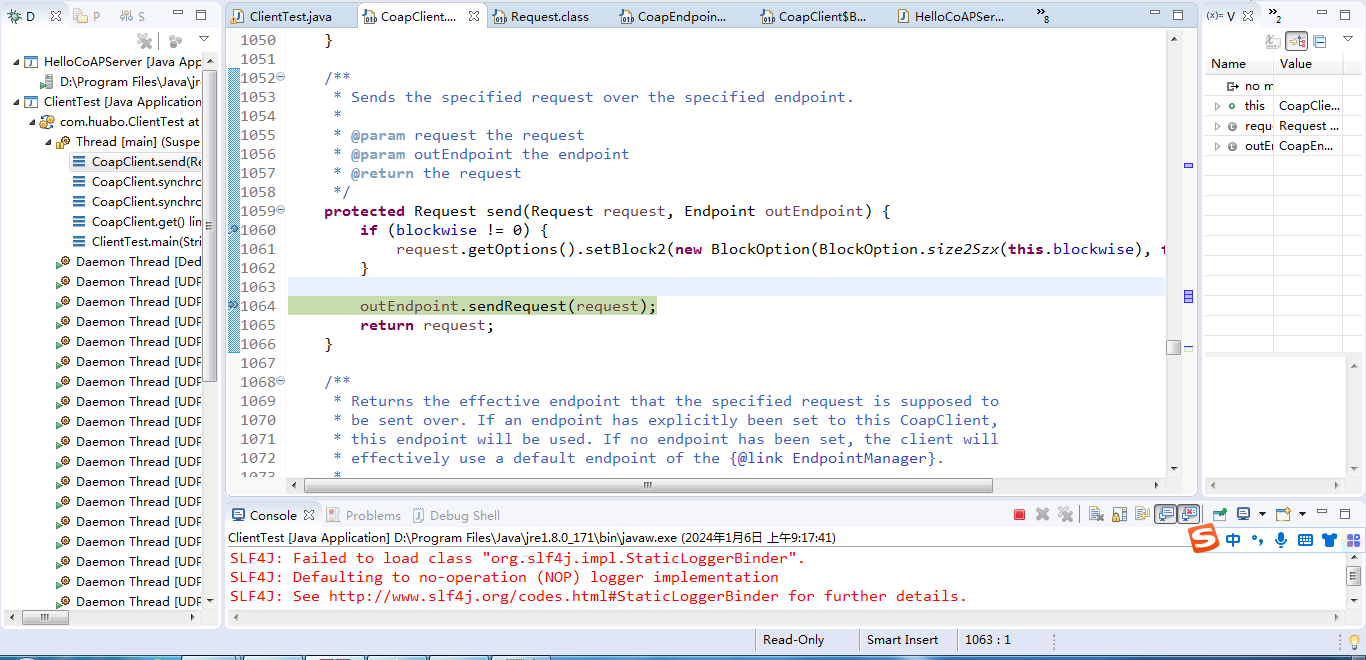Remove all terminated launches in Debug view
This screenshot has height=660, width=1366.
[144, 40]
